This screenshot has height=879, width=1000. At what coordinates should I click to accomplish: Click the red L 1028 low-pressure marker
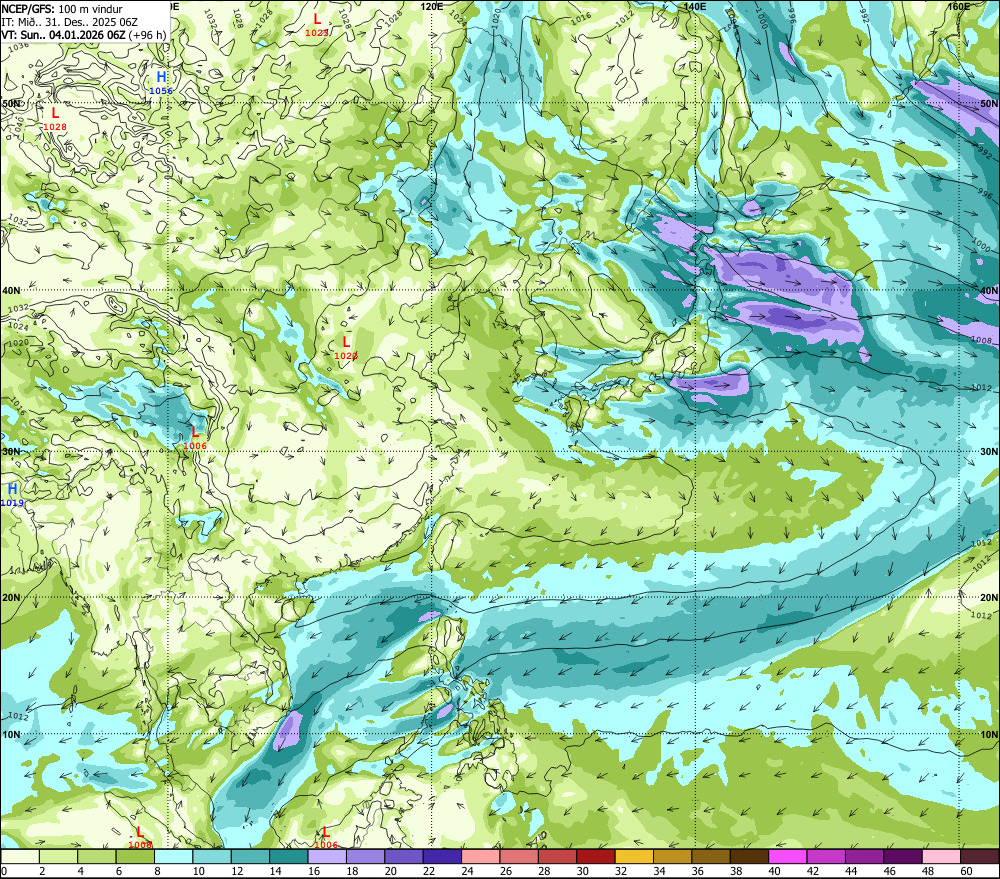pyautogui.click(x=55, y=119)
